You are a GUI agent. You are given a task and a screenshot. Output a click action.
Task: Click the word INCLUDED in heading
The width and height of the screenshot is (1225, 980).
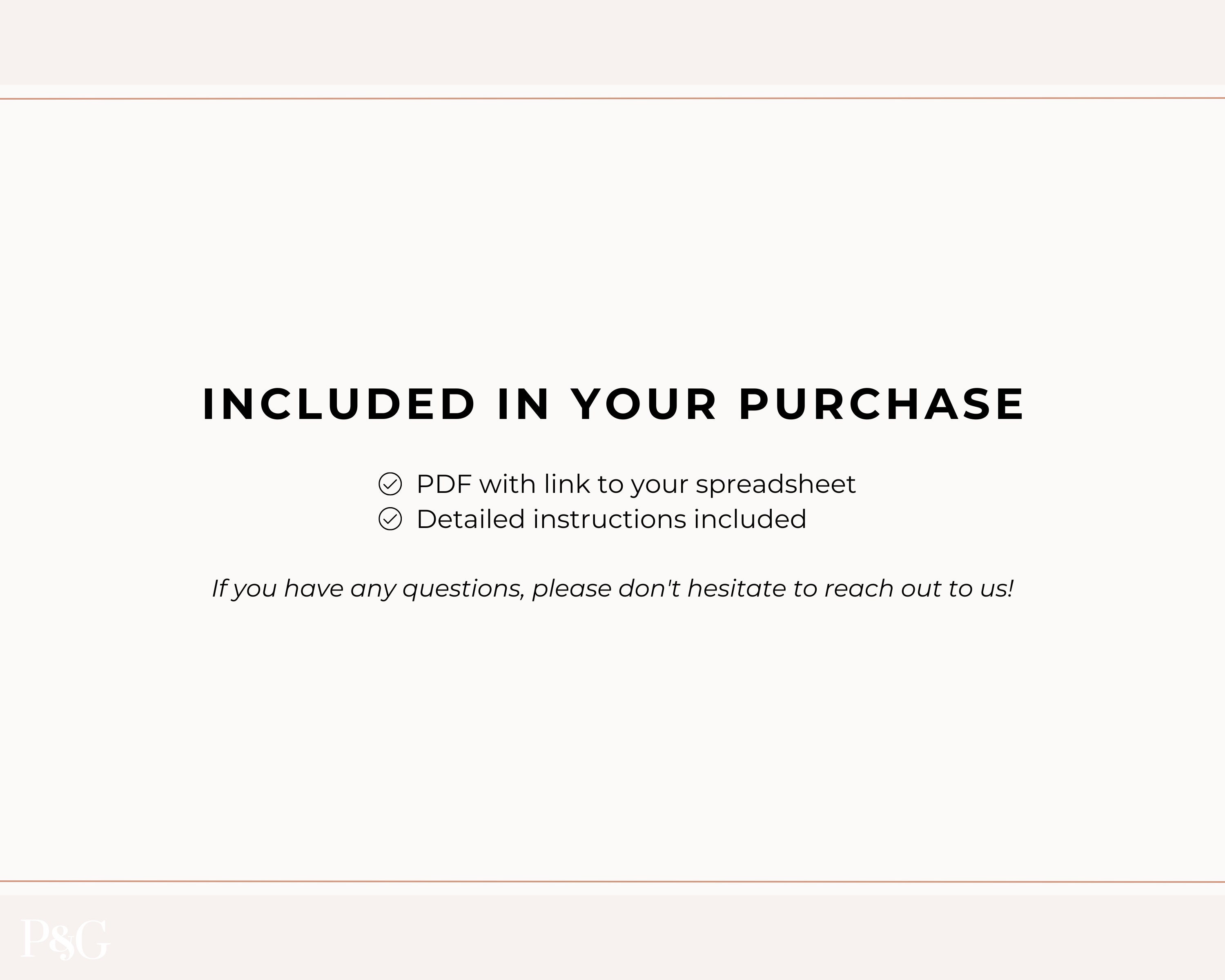coord(339,405)
